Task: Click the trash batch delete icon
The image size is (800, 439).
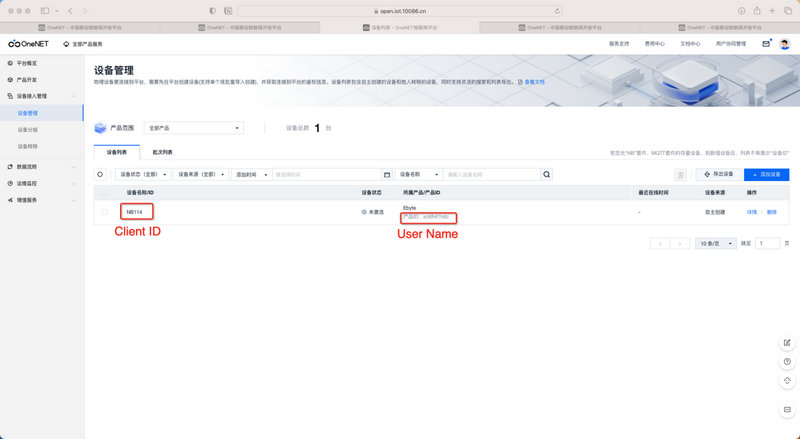Action: click(680, 175)
